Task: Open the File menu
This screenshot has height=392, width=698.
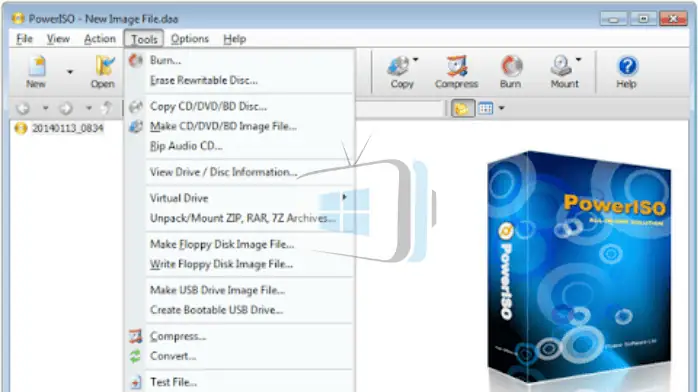Action: (x=24, y=39)
